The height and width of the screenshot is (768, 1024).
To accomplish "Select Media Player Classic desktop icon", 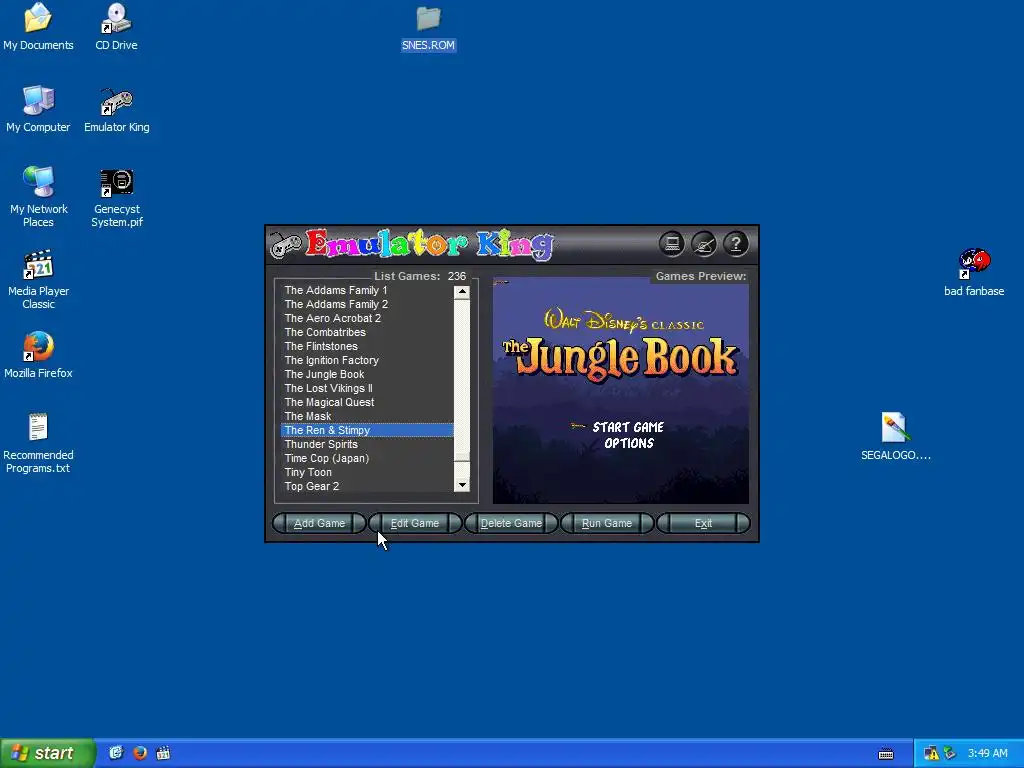I will coord(38,280).
